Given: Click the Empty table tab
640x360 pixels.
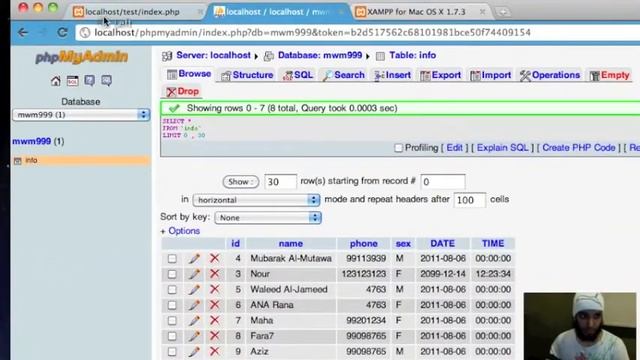Looking at the screenshot, I should (609, 75).
